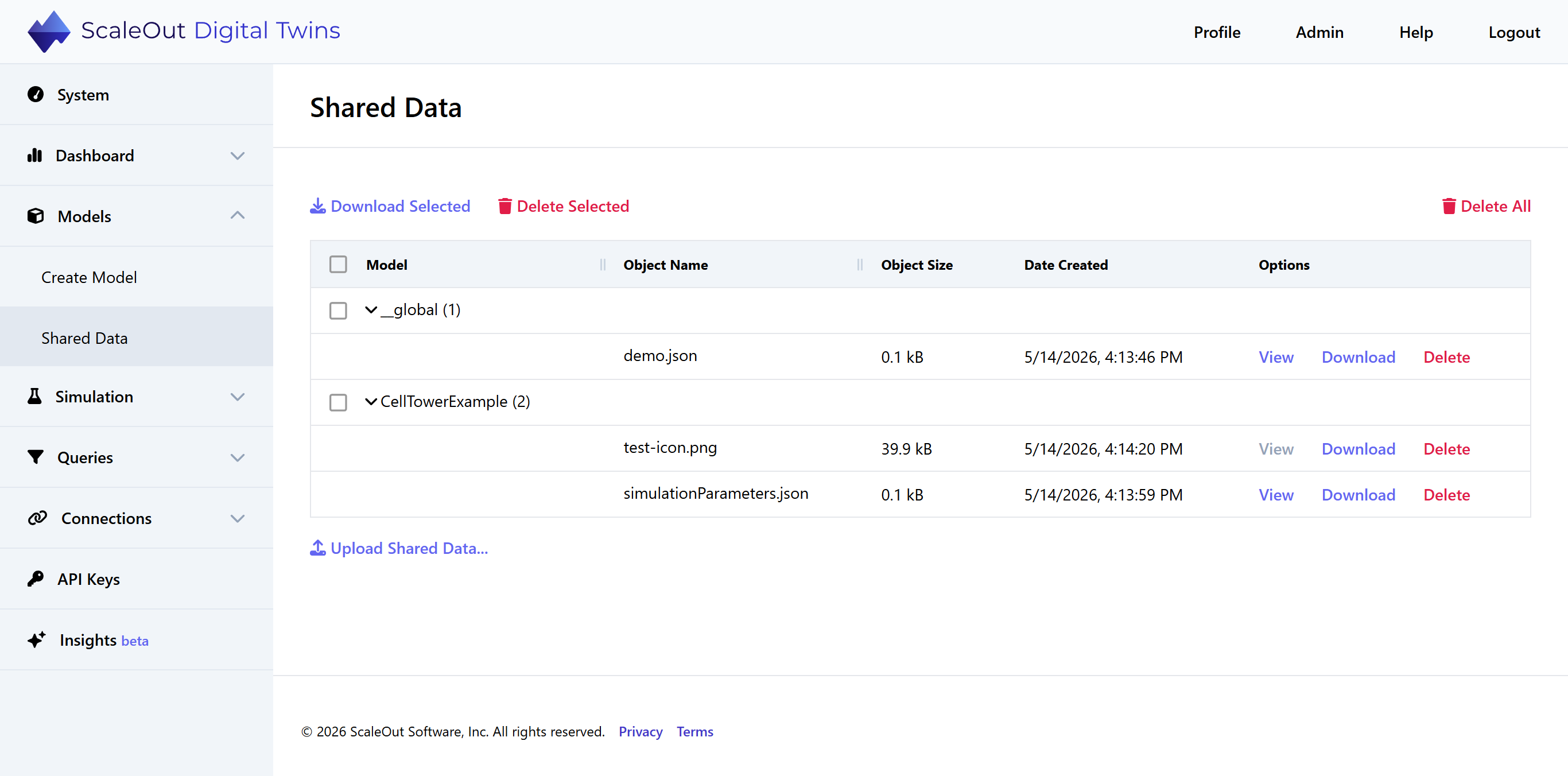This screenshot has height=776, width=1568.
Task: Collapse the __global (1) group chevron
Action: pyautogui.click(x=371, y=311)
